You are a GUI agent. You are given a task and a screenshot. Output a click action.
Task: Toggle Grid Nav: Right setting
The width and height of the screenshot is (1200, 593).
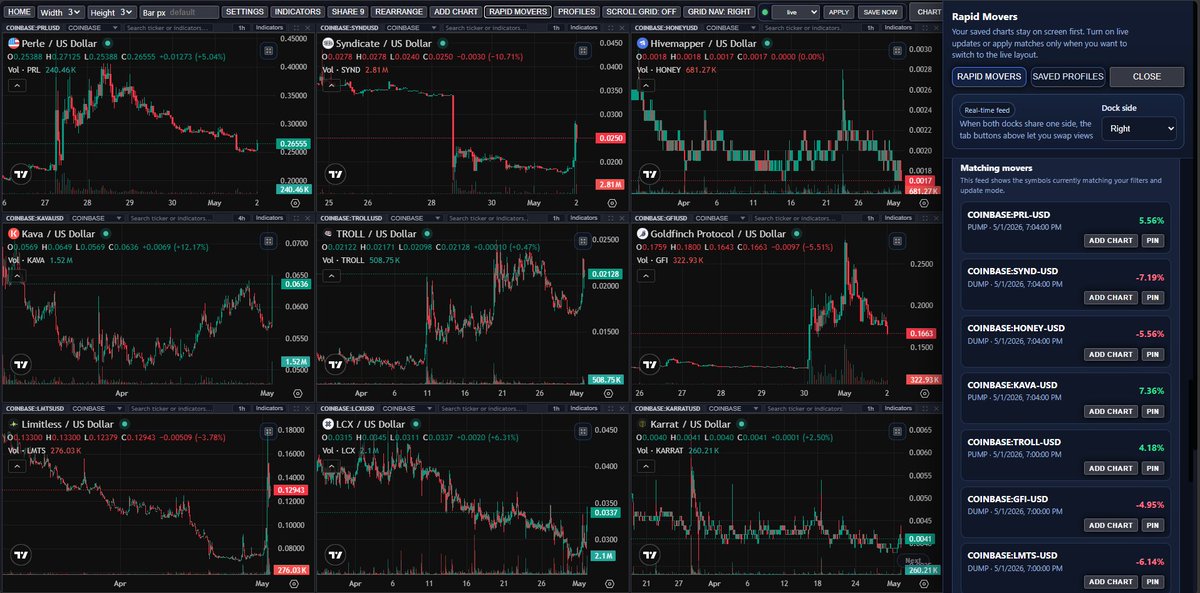pyautogui.click(x=720, y=12)
